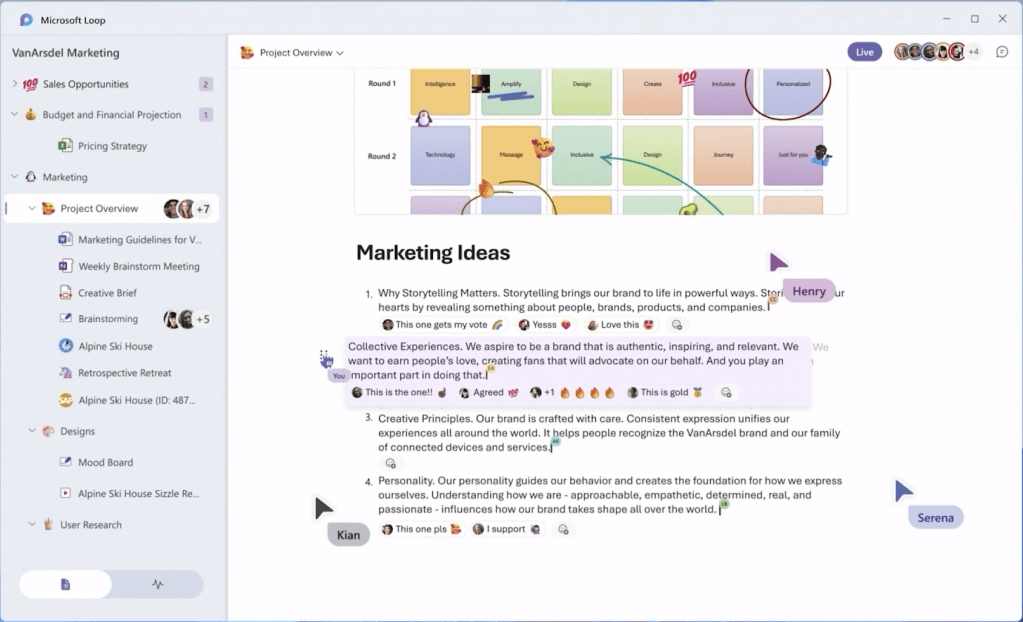The image size is (1023, 622).
Task: Click the drag handle beside Collective Experiences
Action: pyautogui.click(x=326, y=357)
